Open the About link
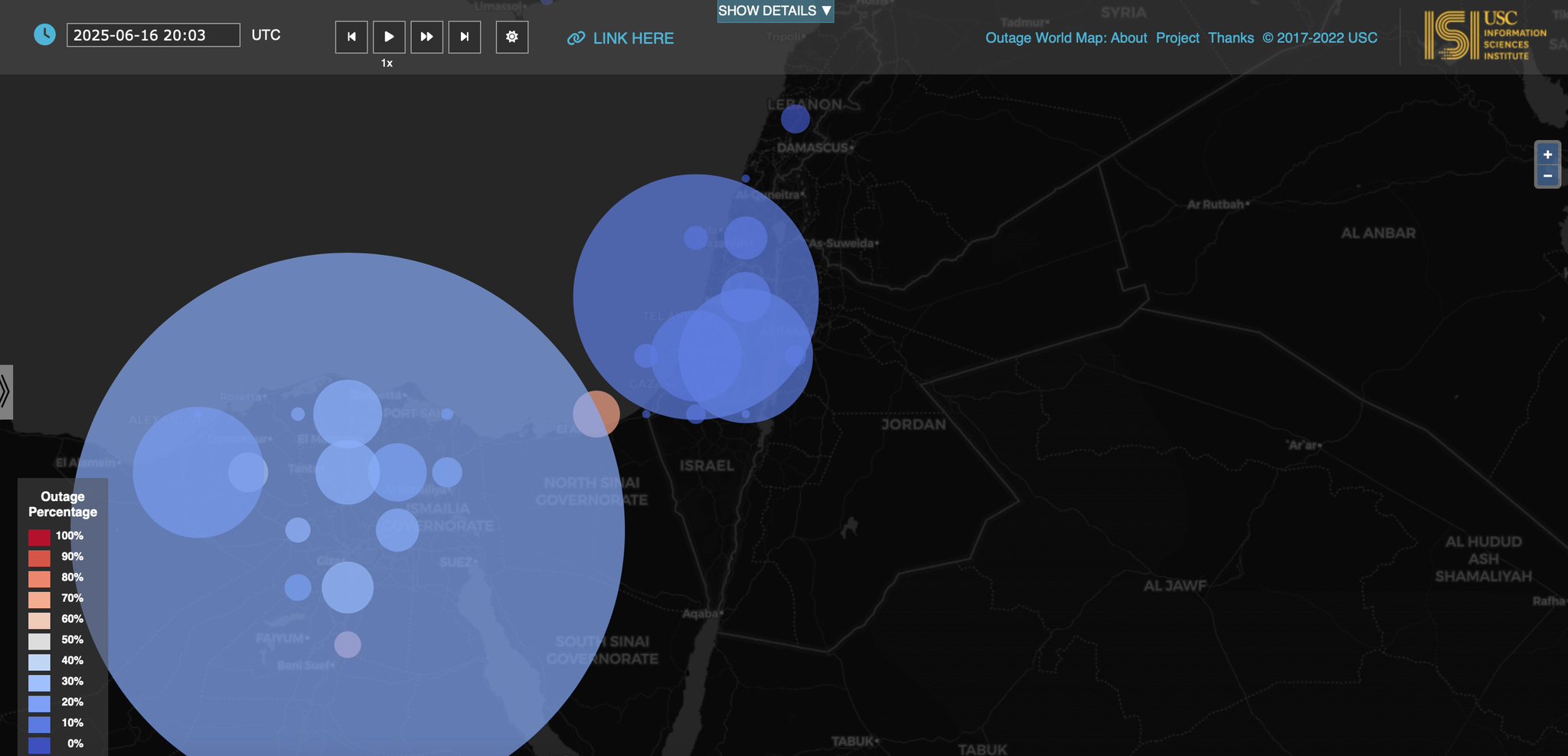This screenshot has height=756, width=1568. 1129,38
